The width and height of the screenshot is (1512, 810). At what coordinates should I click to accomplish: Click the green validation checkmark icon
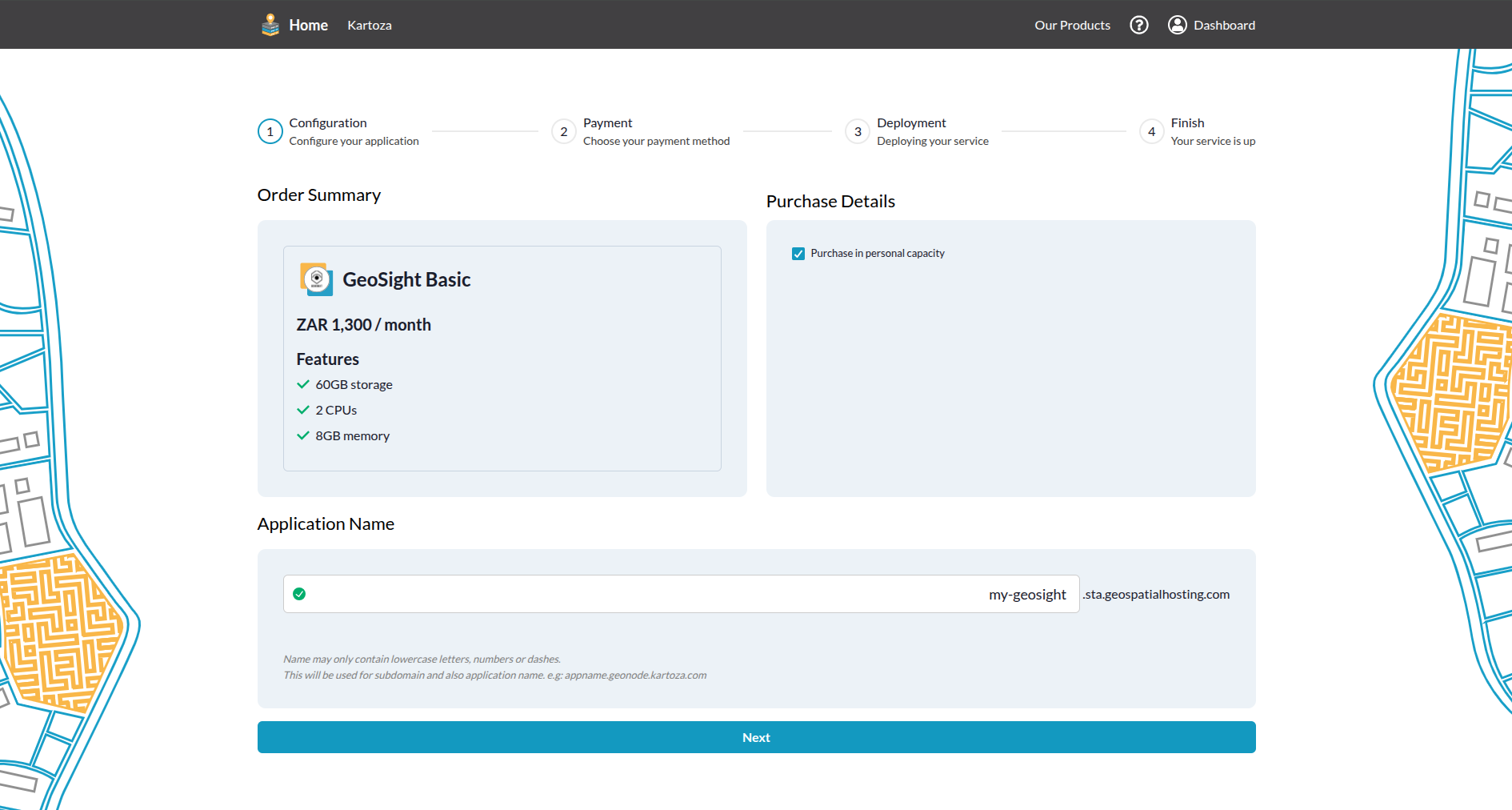click(299, 594)
